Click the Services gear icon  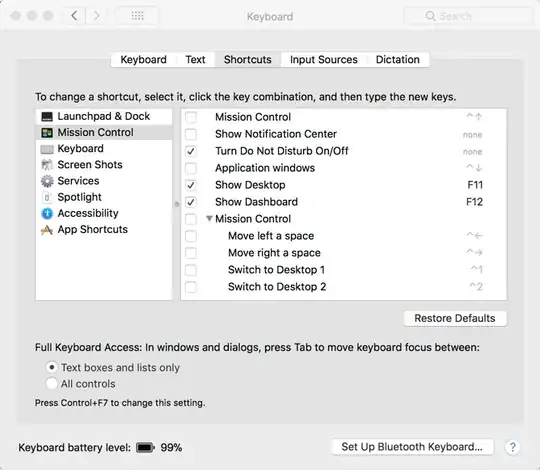coord(47,181)
